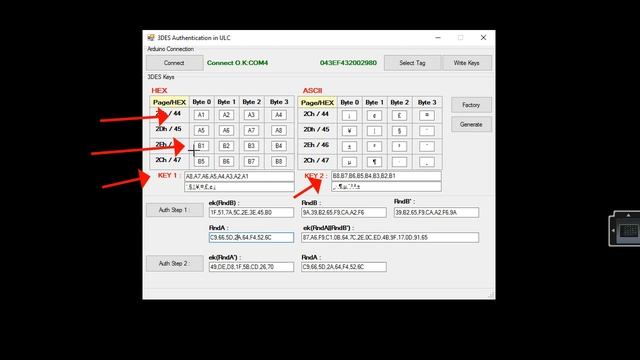The width and height of the screenshot is (640, 360).
Task: Click the '2Eh / 46' row label in ASCII table
Action: [316, 145]
